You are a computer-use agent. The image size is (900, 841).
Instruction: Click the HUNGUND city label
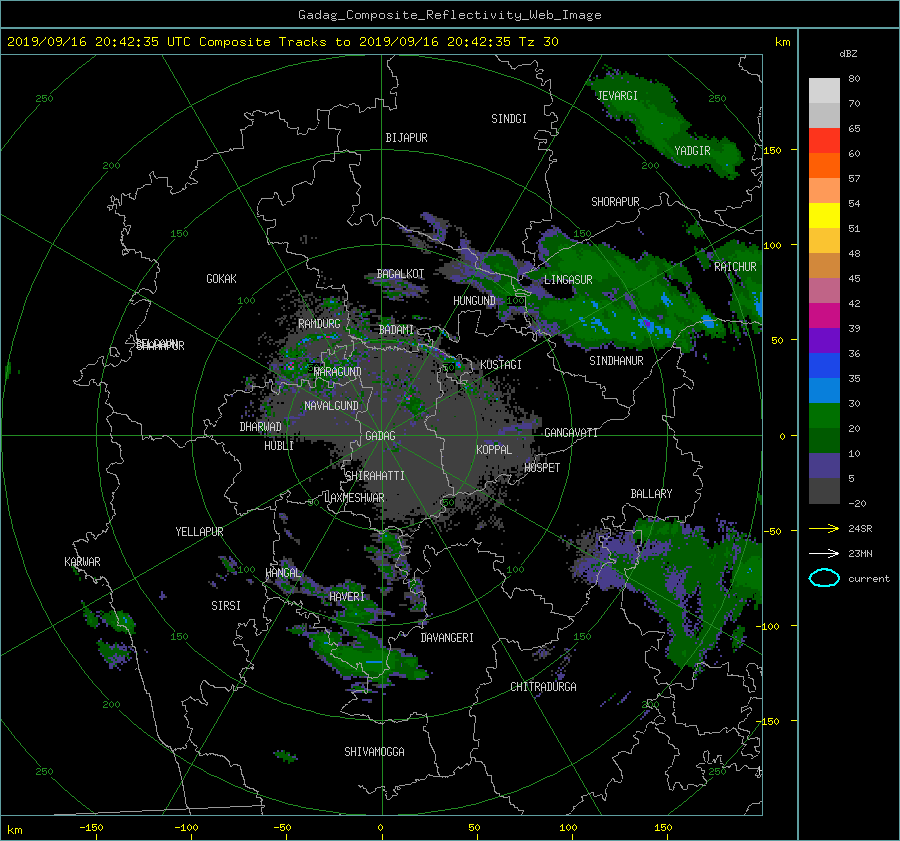[474, 301]
